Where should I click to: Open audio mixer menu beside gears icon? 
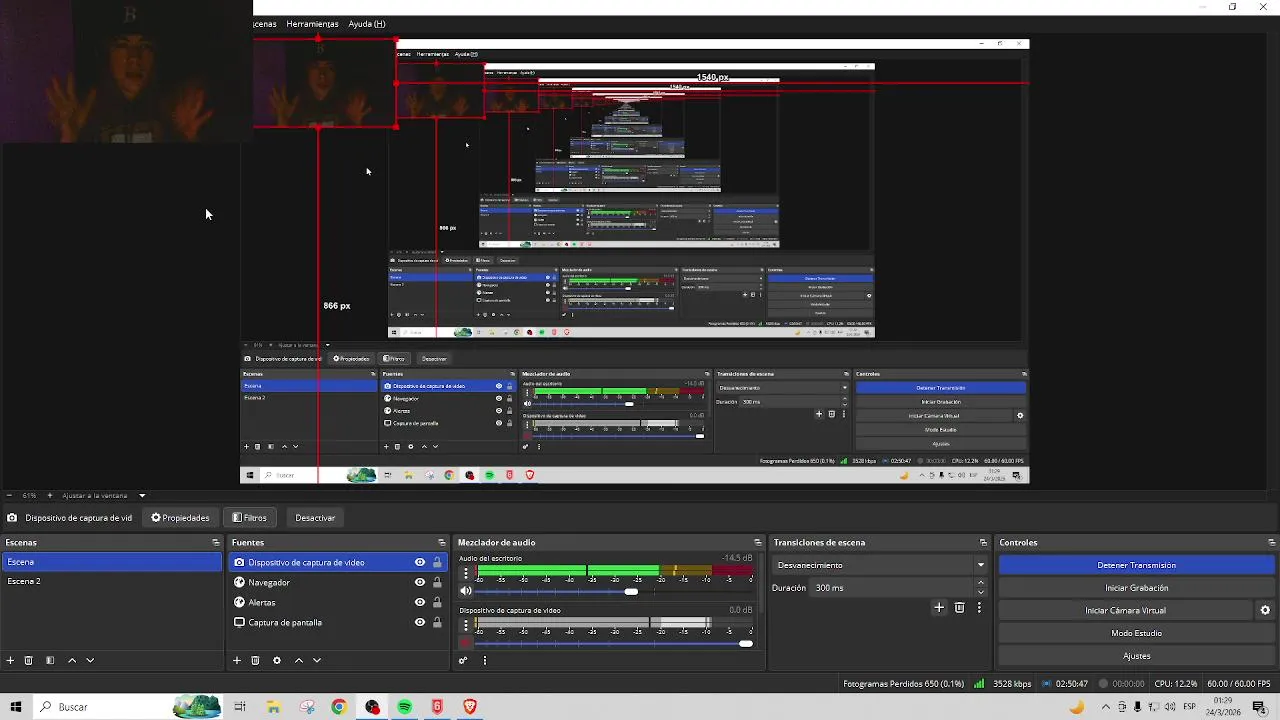pyautogui.click(x=485, y=660)
